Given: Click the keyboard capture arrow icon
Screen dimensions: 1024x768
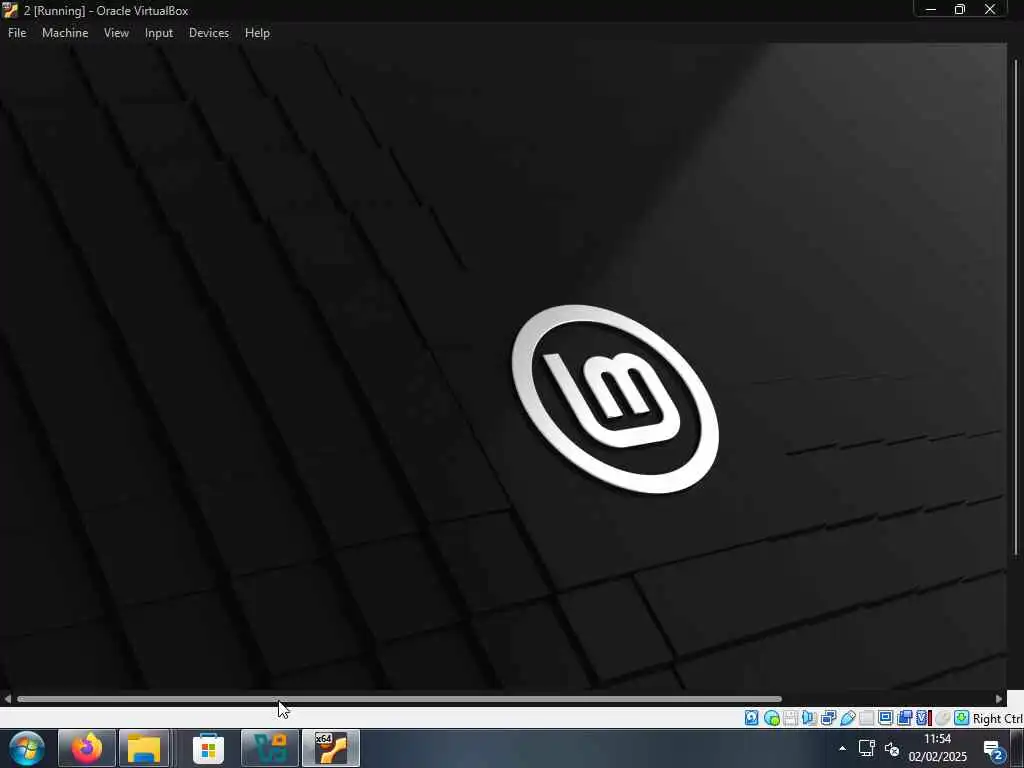Looking at the screenshot, I should click(x=961, y=718).
